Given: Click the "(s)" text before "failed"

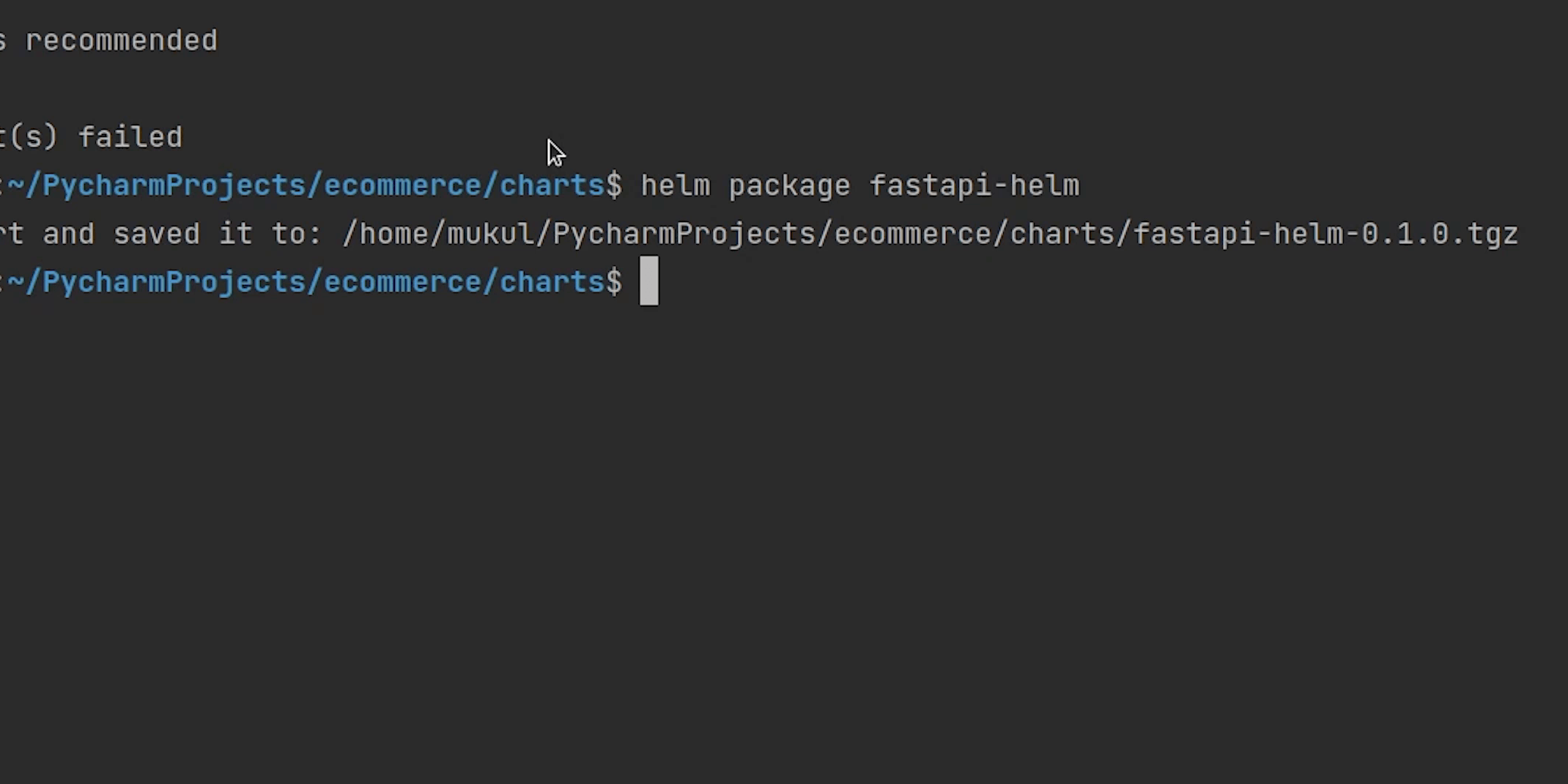Looking at the screenshot, I should (x=33, y=138).
